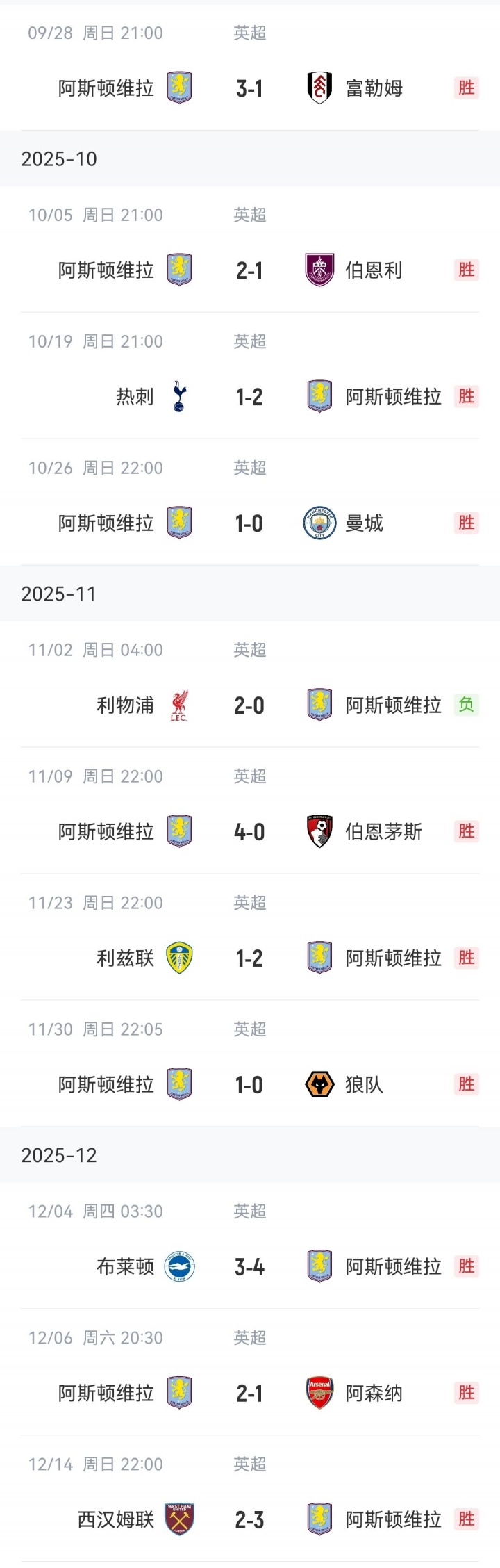Click the Leeds United badge

click(179, 958)
